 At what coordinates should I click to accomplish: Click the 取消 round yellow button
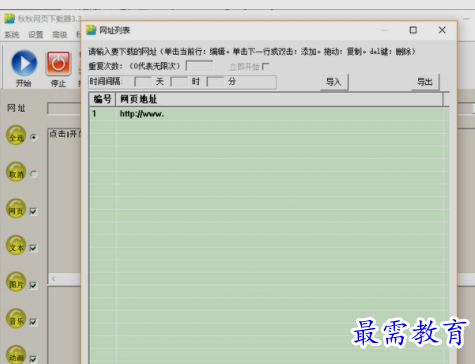(16, 172)
